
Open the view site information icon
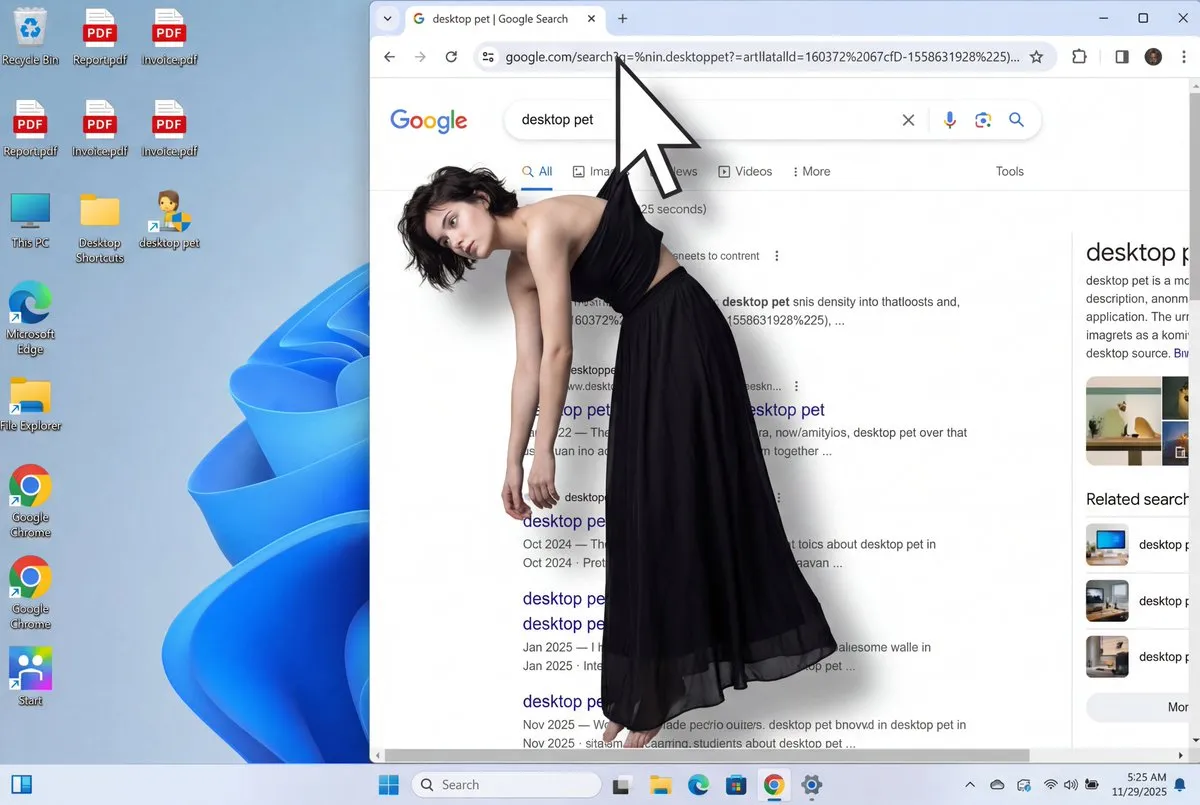(x=488, y=57)
